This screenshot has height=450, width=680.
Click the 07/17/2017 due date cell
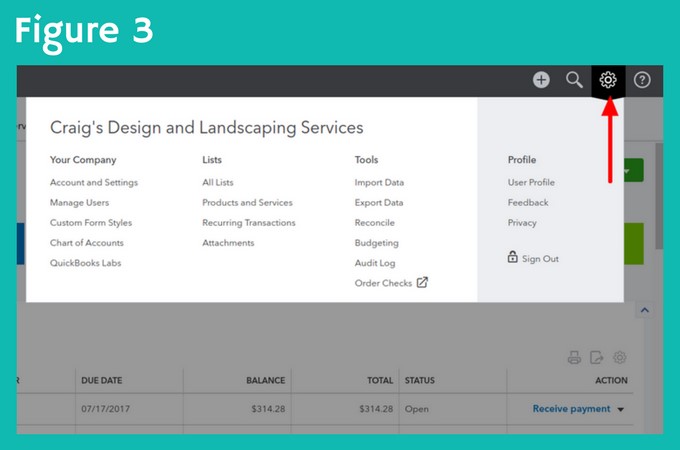click(x=105, y=409)
